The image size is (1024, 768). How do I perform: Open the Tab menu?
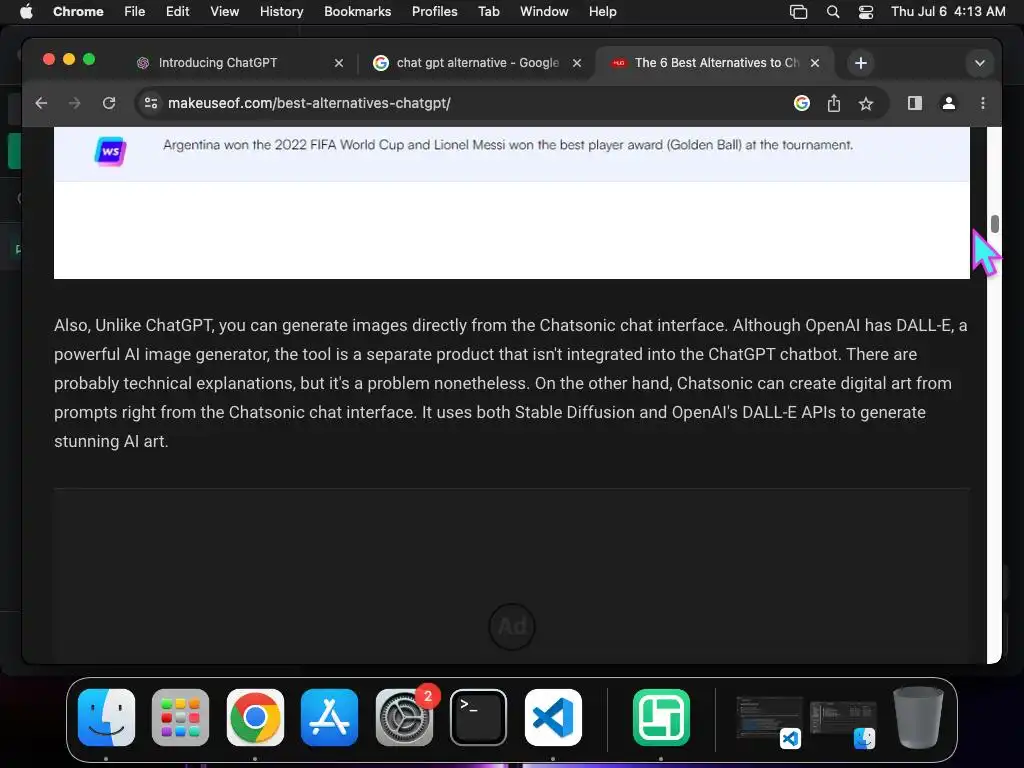pyautogui.click(x=488, y=11)
